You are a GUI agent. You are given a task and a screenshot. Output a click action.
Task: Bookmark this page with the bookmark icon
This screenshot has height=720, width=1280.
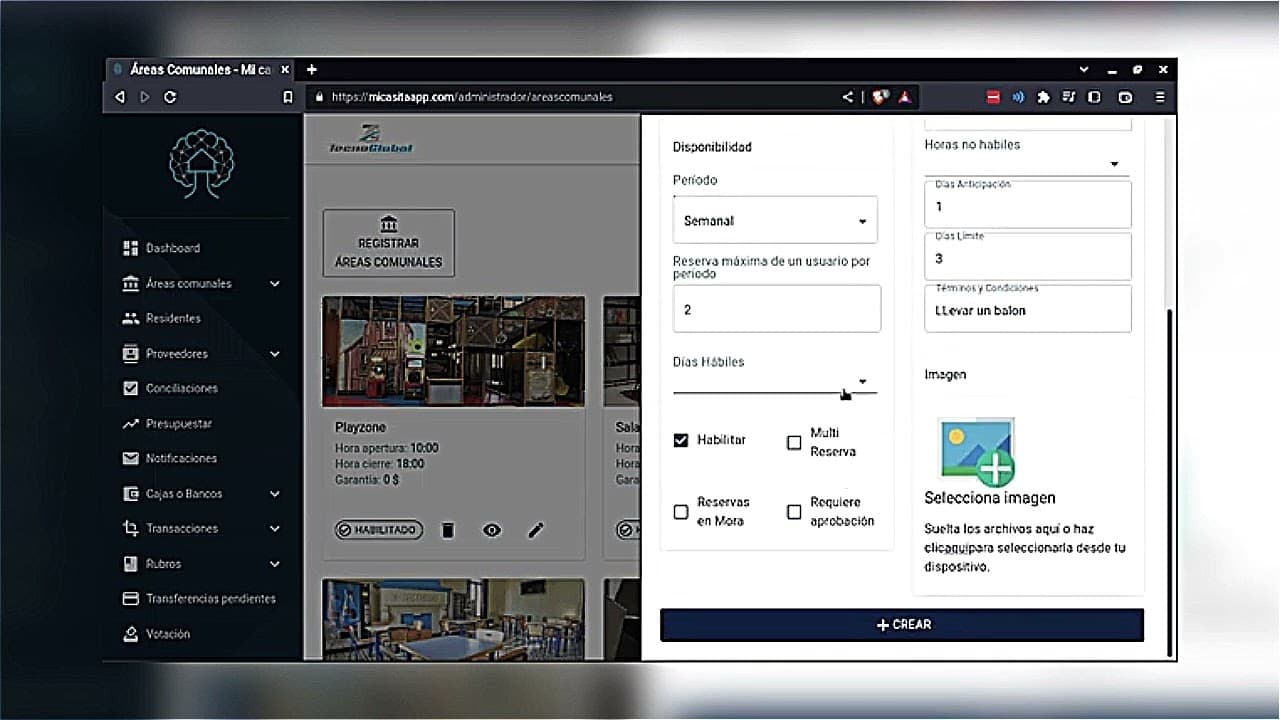[x=288, y=97]
